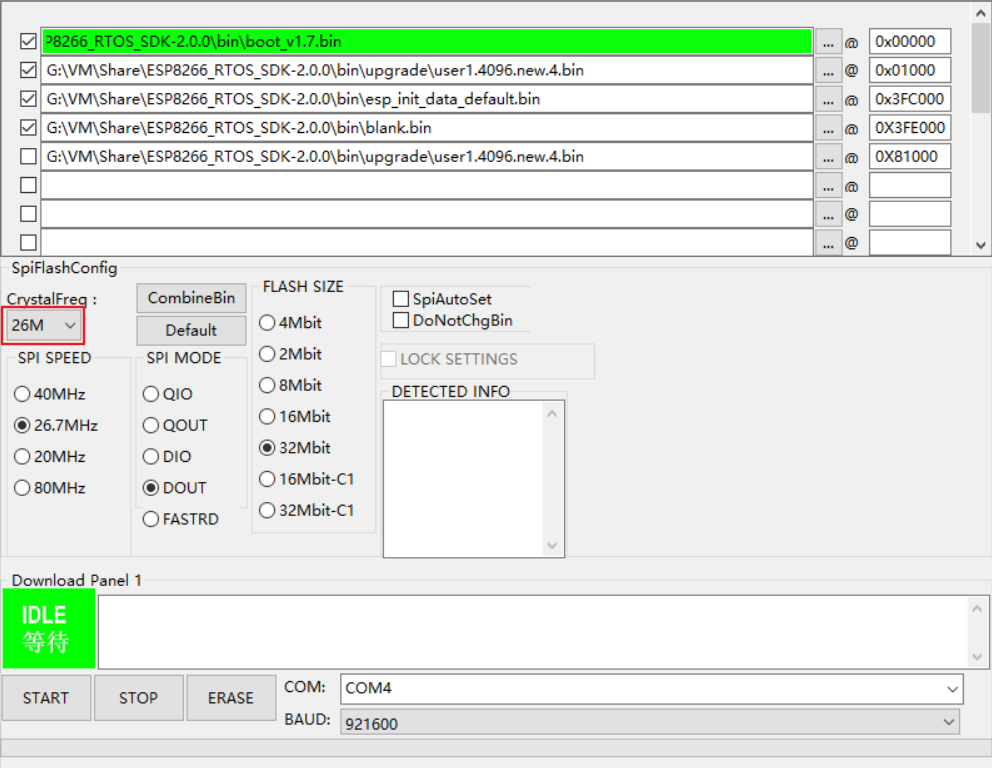Select DOUT SPI mode
The height and width of the screenshot is (768, 992).
175,488
